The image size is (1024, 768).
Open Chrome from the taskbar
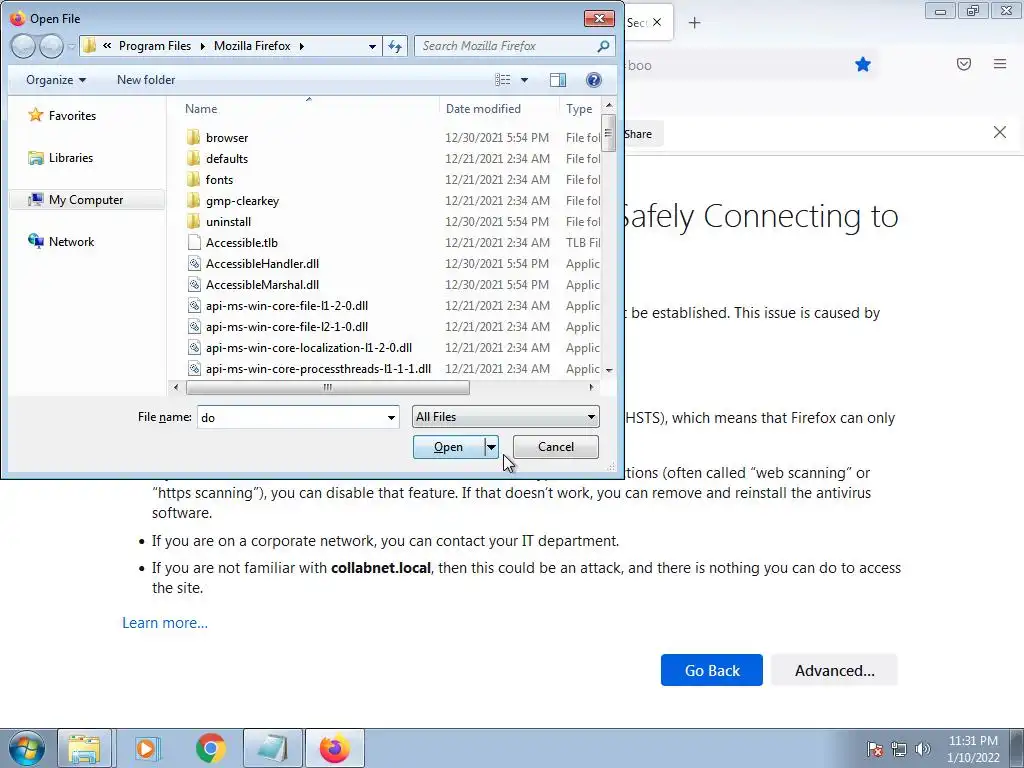pos(210,748)
